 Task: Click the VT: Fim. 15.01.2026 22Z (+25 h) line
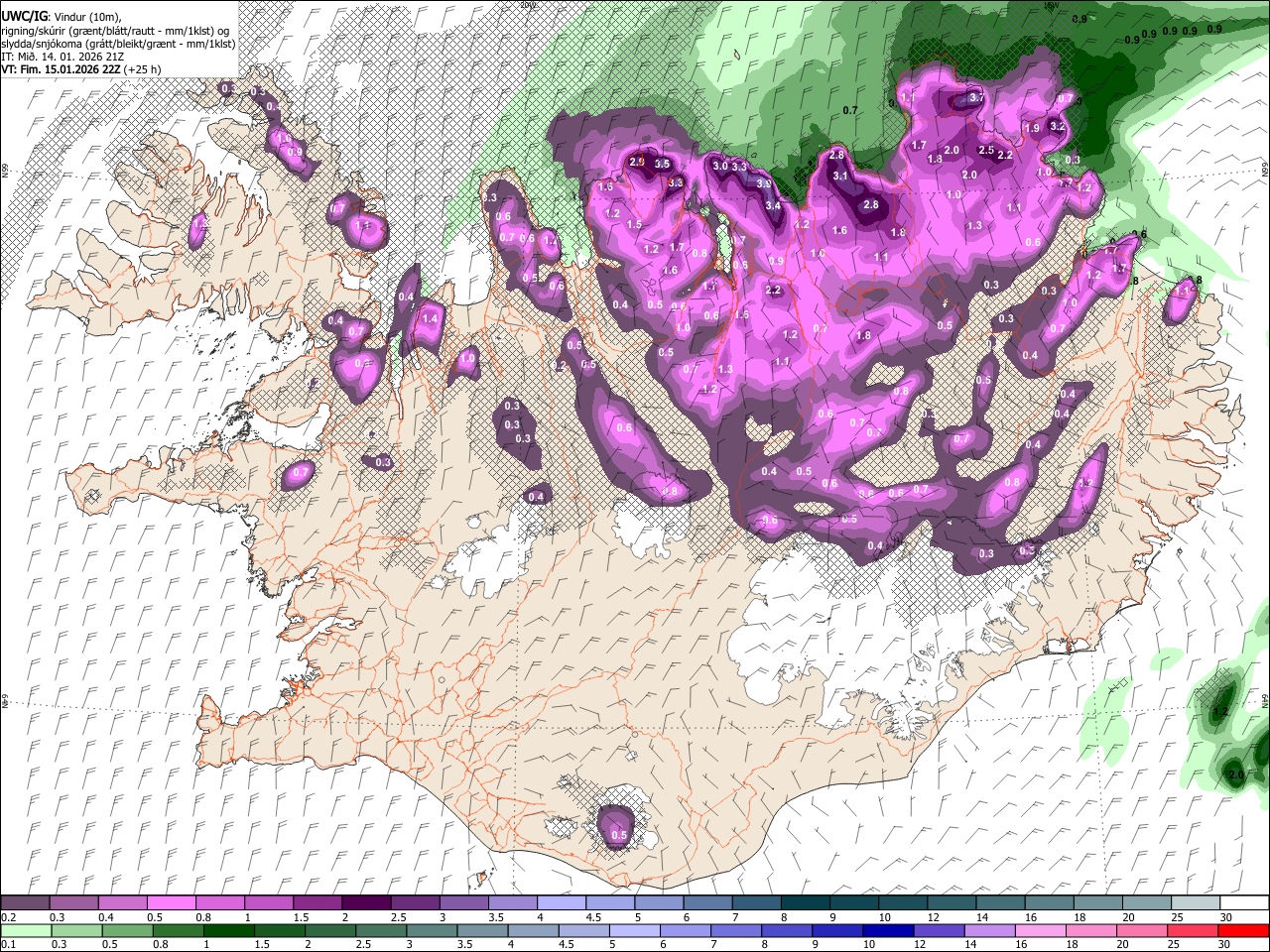(81, 69)
